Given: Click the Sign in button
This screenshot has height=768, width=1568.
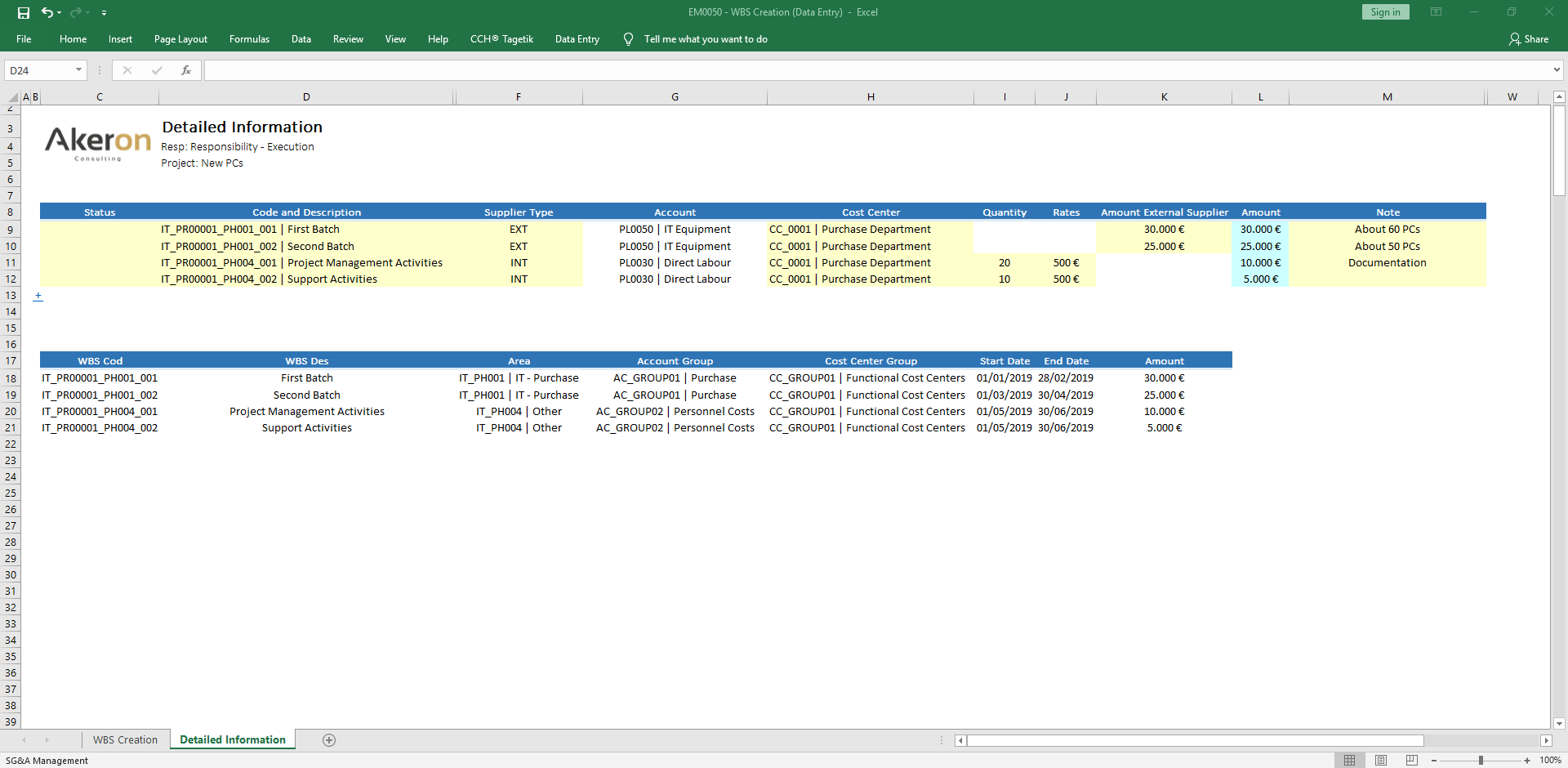Looking at the screenshot, I should point(1385,12).
